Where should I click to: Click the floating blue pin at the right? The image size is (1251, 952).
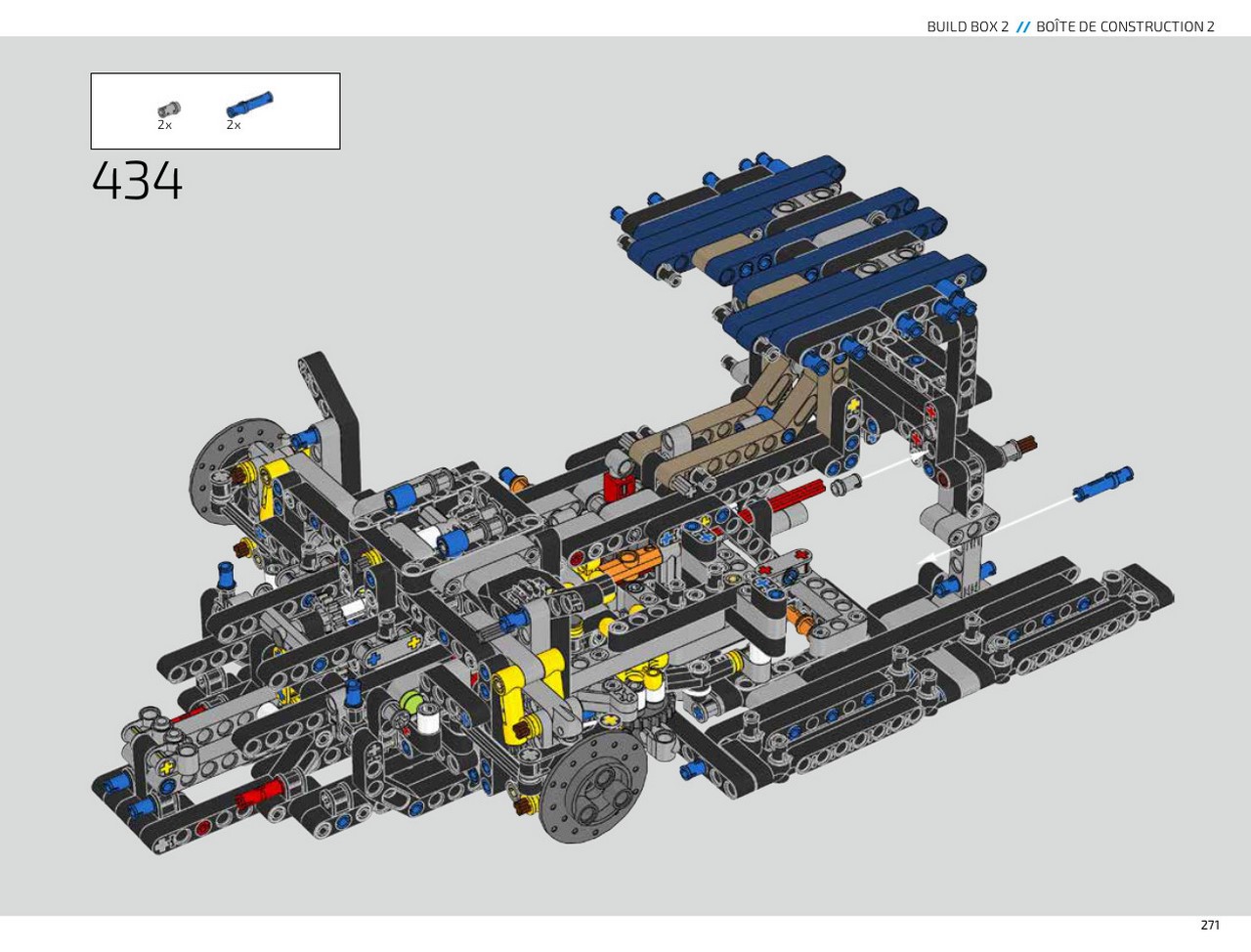(x=1102, y=484)
